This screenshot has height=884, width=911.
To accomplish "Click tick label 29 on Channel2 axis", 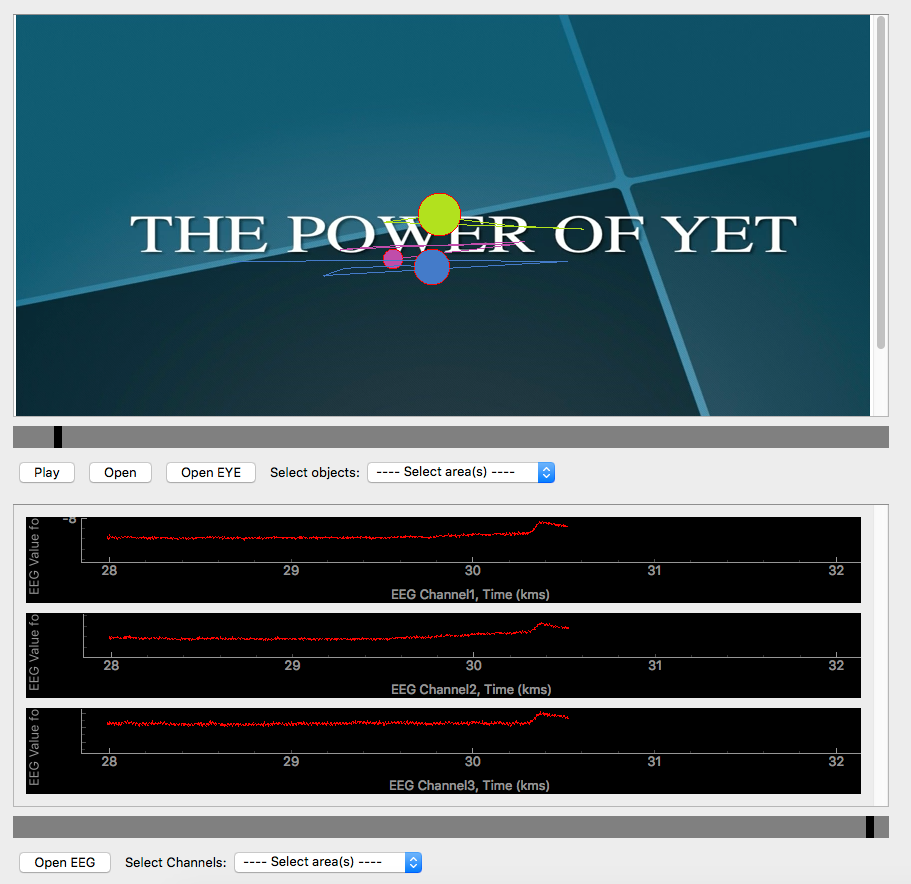I will 292,666.
